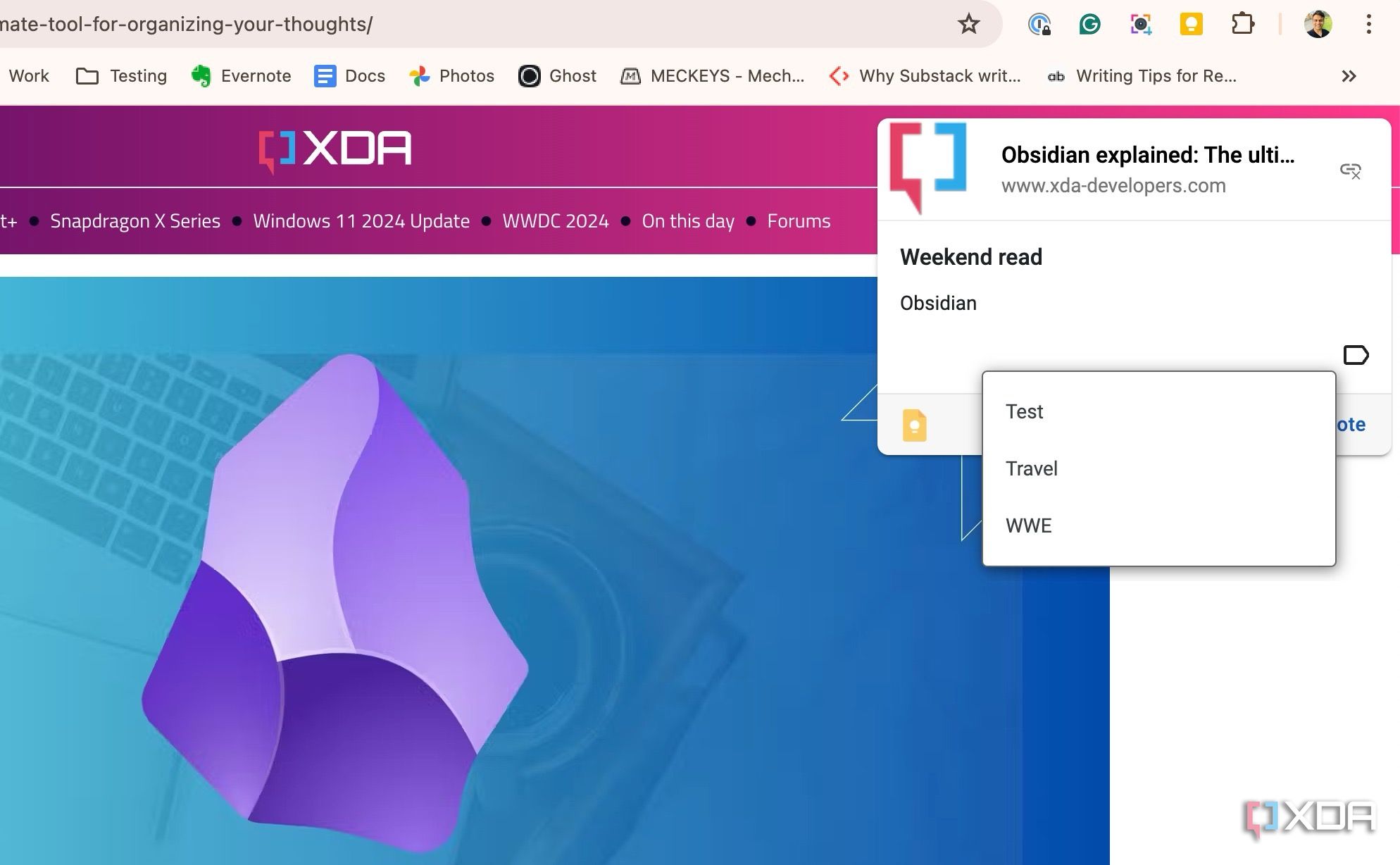Viewport: 1400px width, 865px height.
Task: Open the Google Keep extension icon
Action: pos(1192,24)
